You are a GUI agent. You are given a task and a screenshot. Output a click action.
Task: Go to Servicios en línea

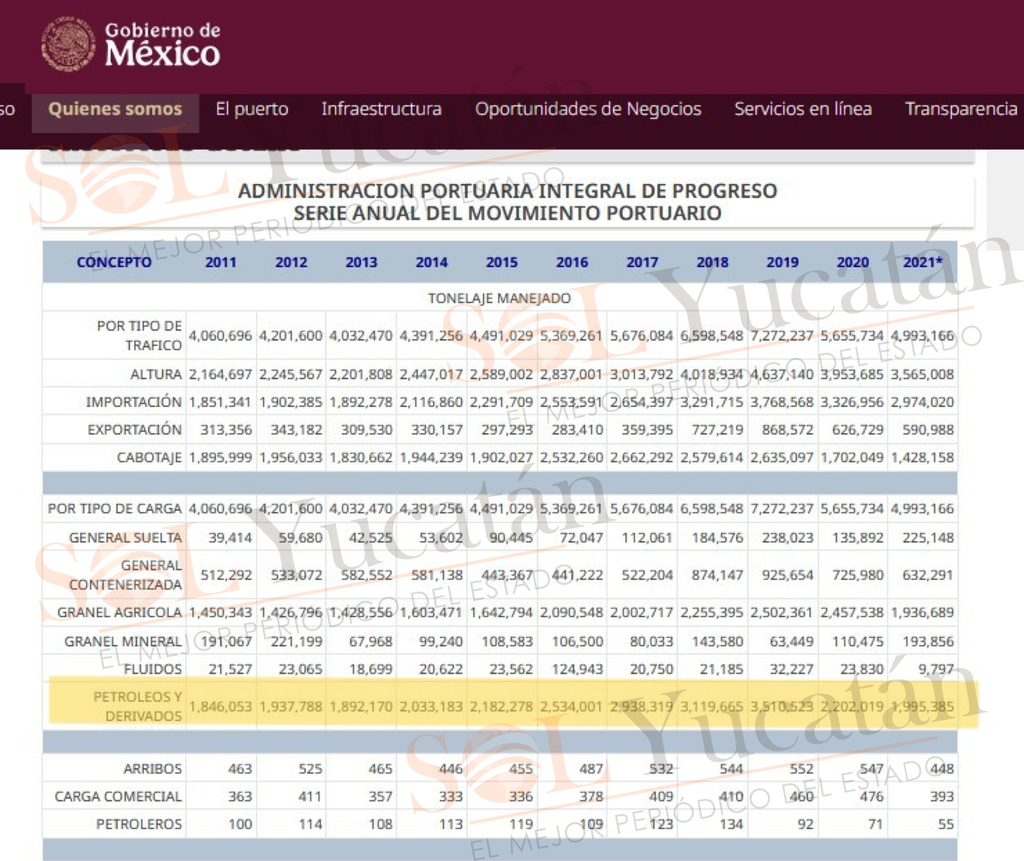pos(803,109)
